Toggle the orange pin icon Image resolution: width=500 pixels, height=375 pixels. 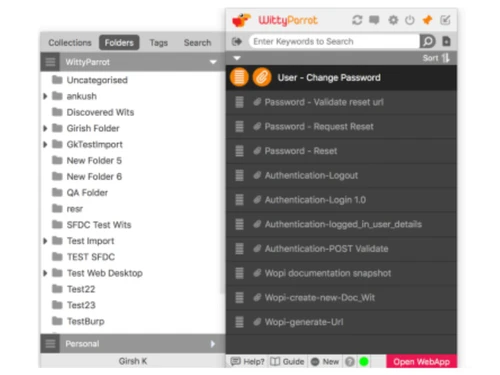tap(427, 20)
